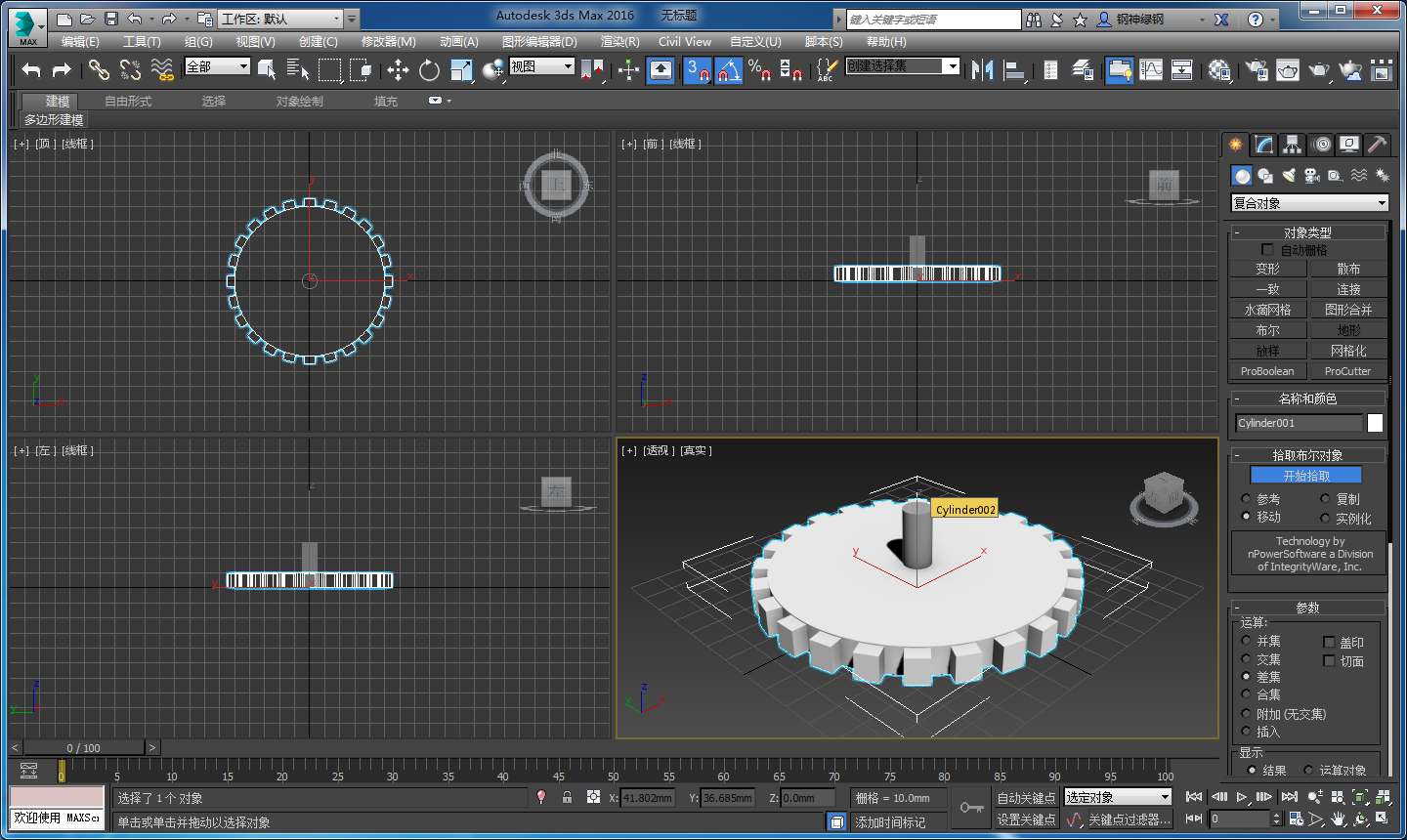Open the 视图 reference coordinate dropdown
The height and width of the screenshot is (840, 1407).
pos(541,66)
